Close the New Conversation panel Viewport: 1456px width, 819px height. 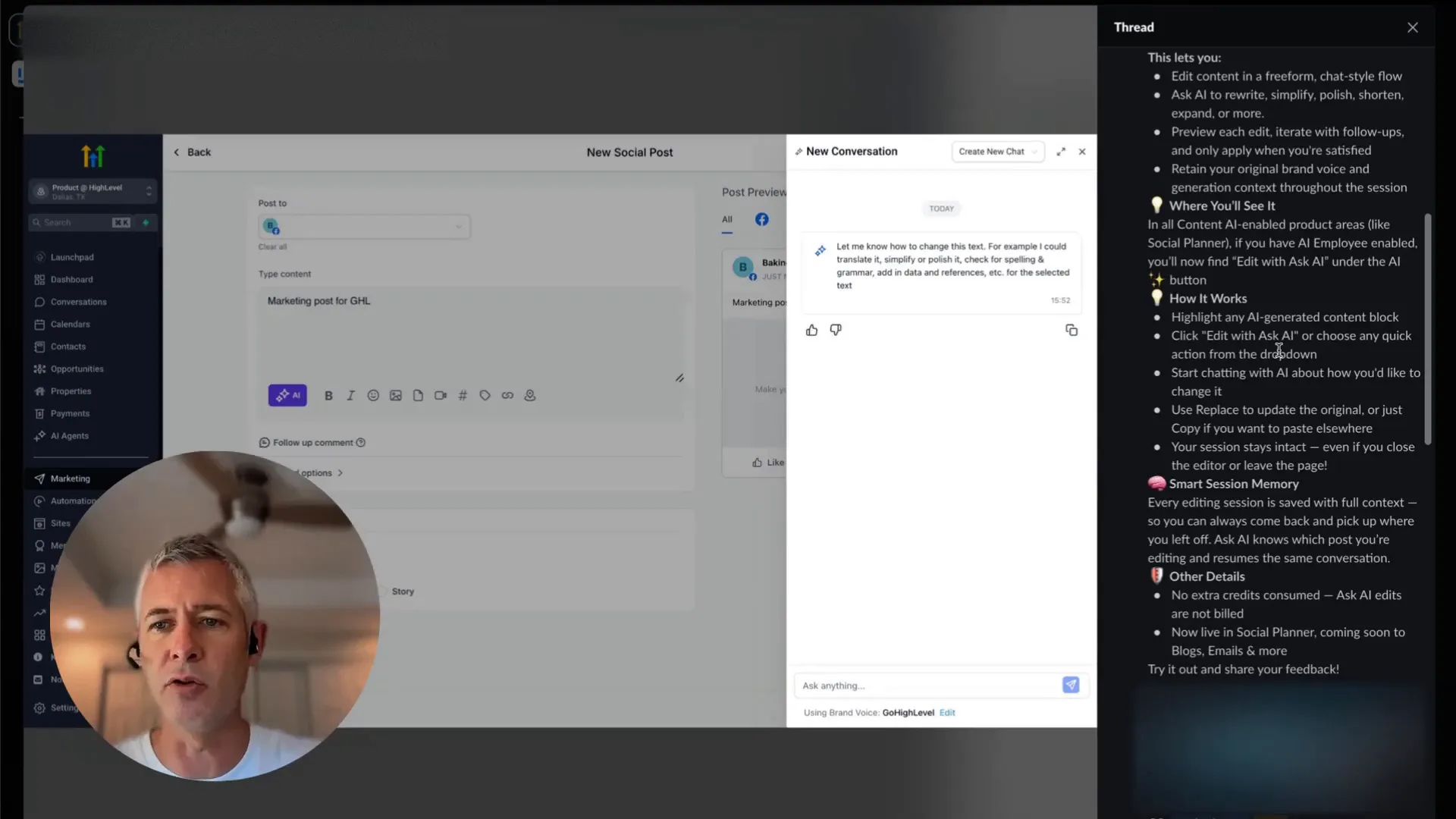pos(1082,152)
